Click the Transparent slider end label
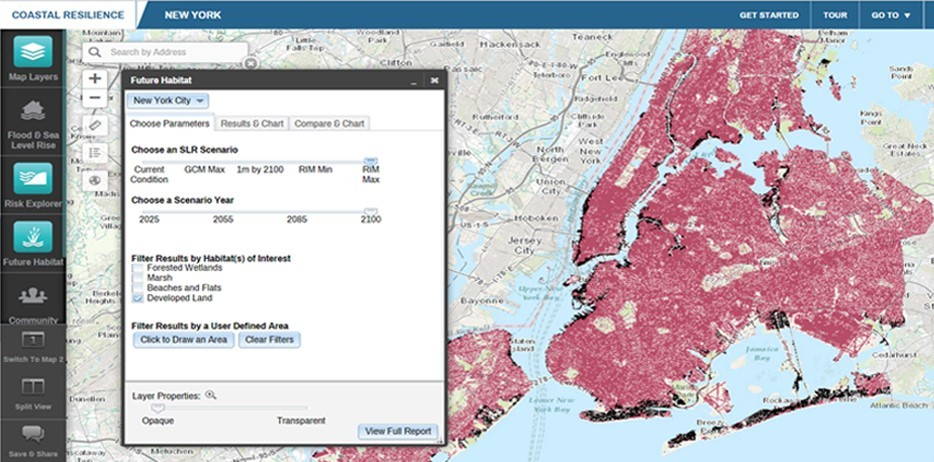Screen dimensions: 934x462 [301, 421]
